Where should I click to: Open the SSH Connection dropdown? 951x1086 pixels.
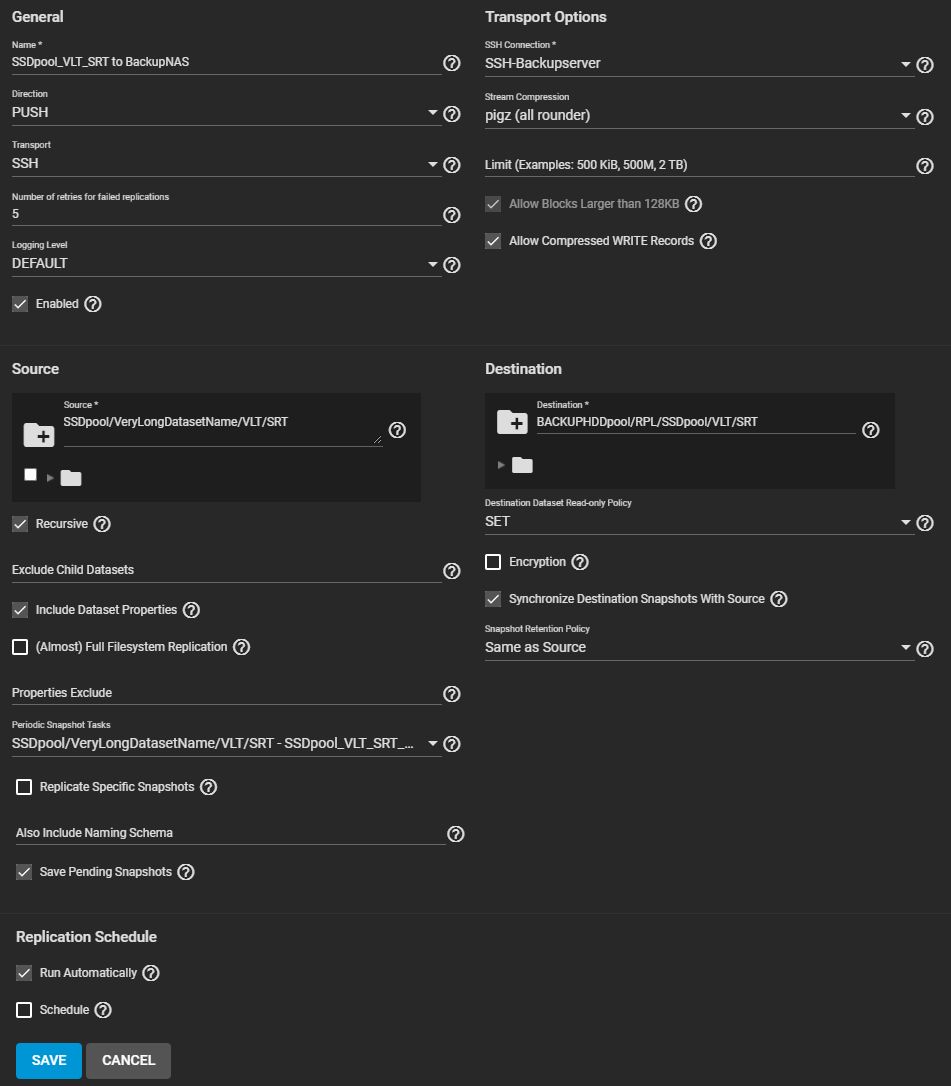click(698, 64)
